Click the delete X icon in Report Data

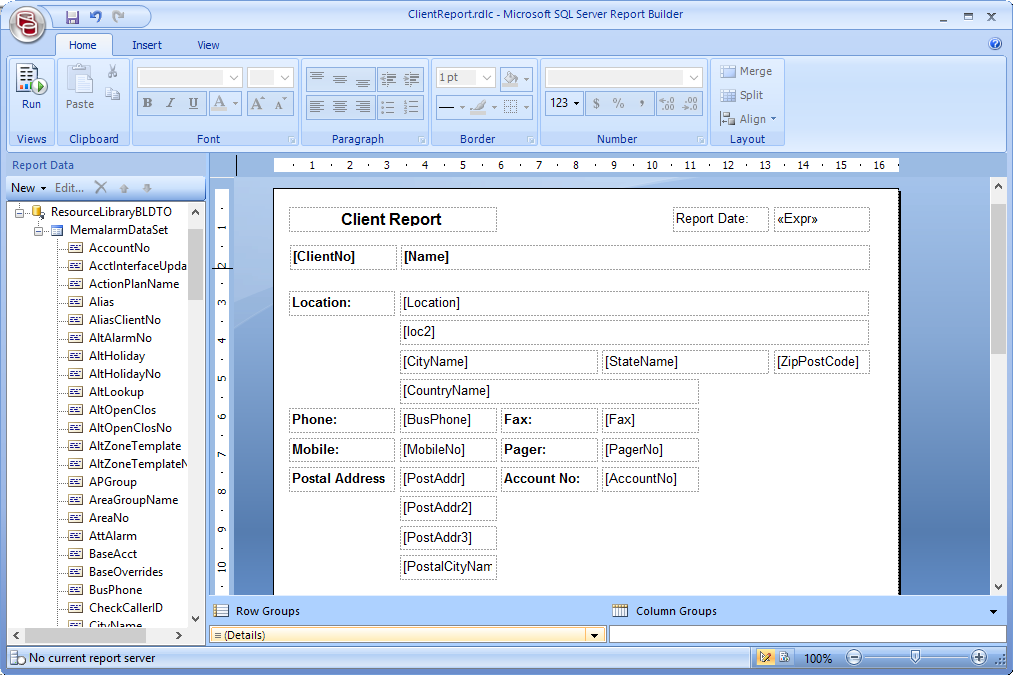[101, 187]
